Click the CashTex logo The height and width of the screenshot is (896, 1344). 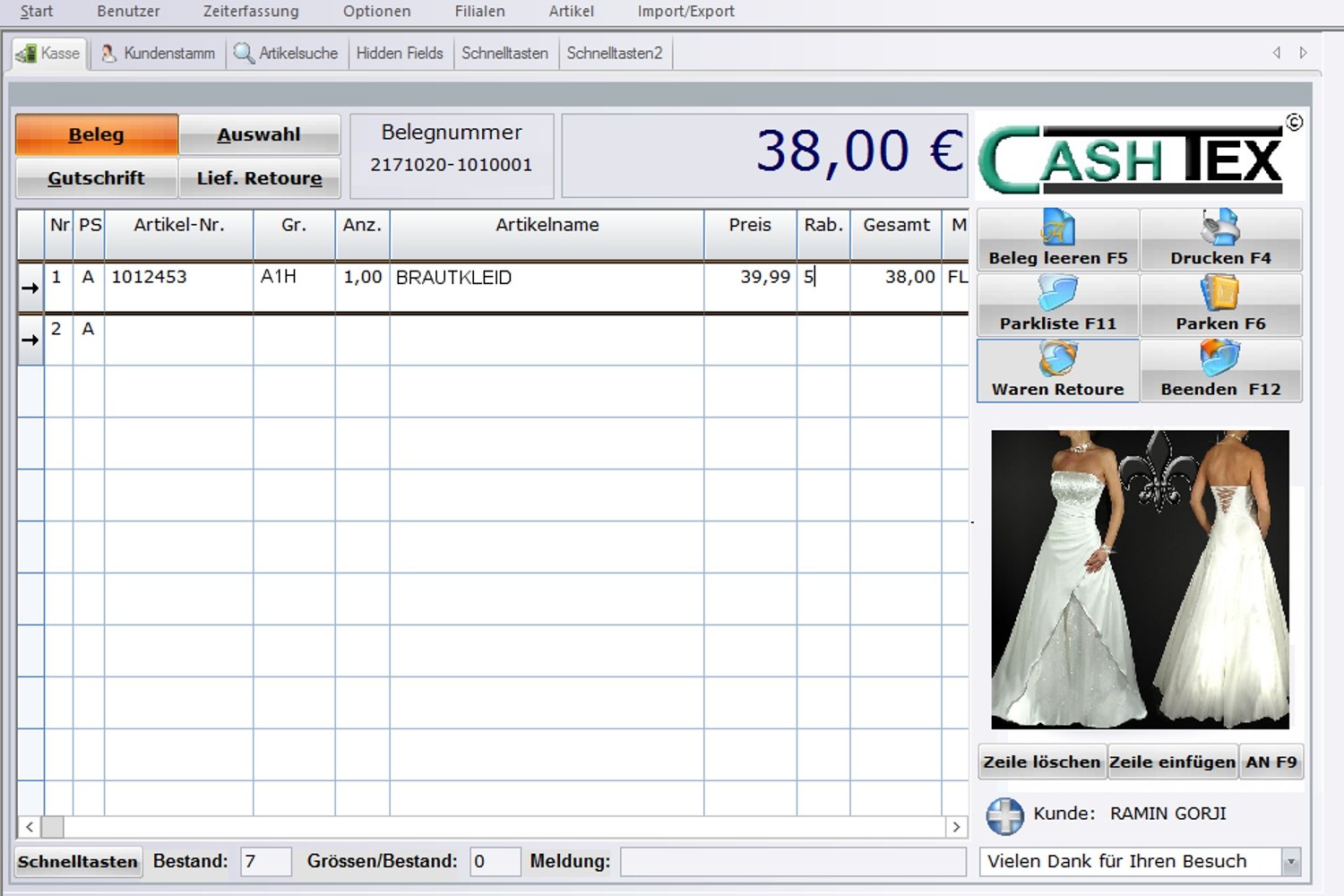[x=1140, y=156]
